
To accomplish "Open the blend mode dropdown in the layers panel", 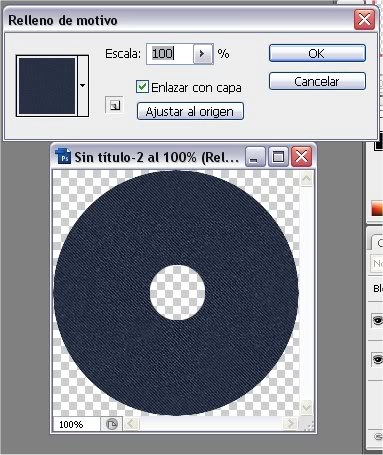I will click(377, 264).
